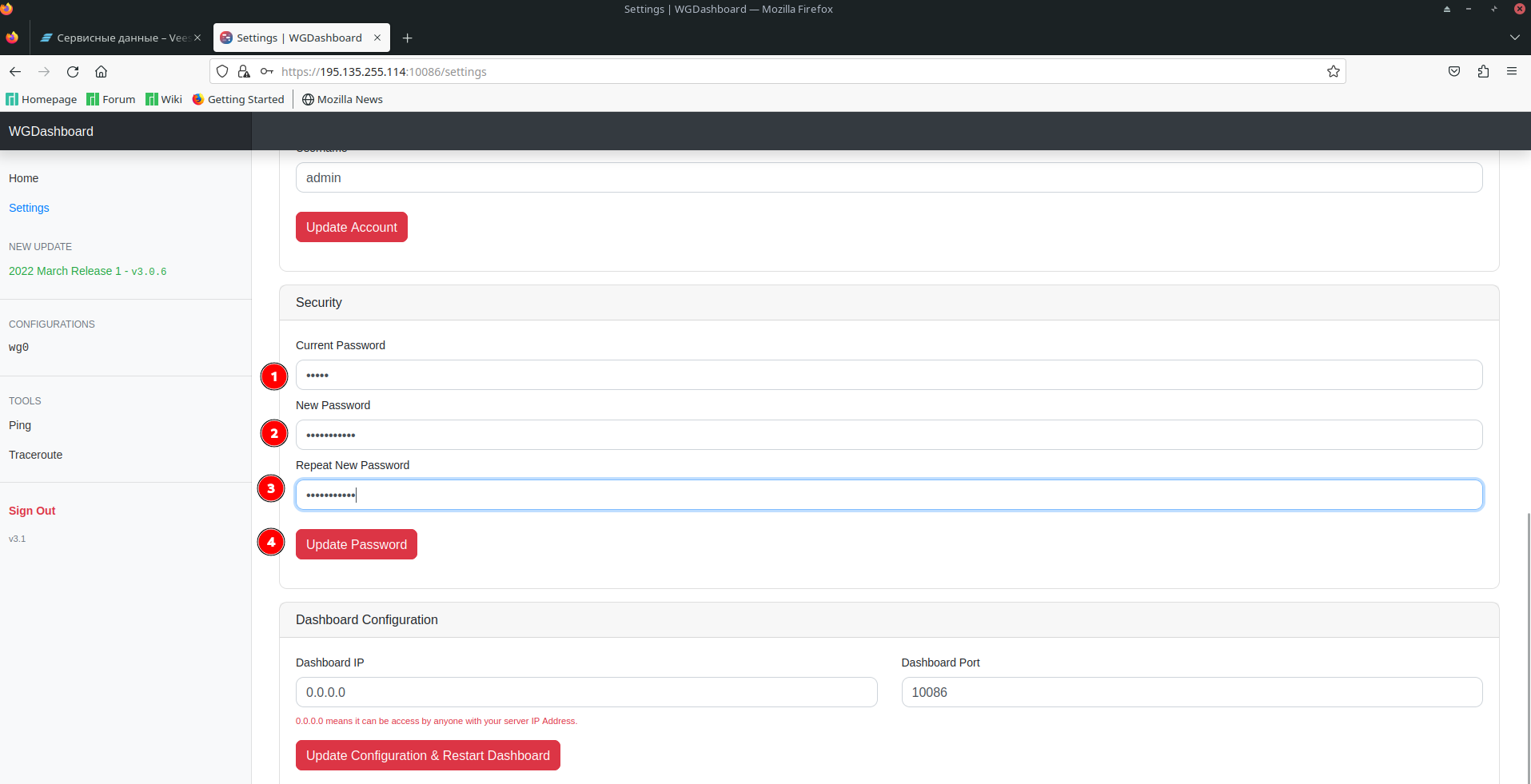This screenshot has height=784, width=1531.
Task: Focus the New Password field
Action: click(889, 435)
